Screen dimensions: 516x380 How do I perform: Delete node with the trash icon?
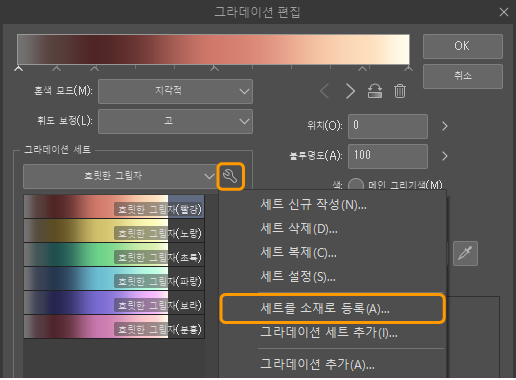coord(400,91)
